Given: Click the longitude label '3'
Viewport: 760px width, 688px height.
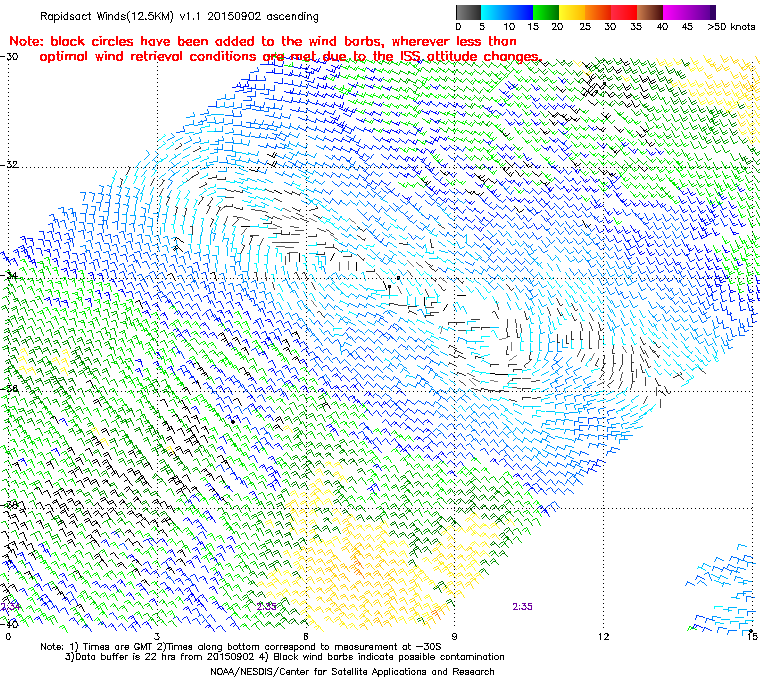Looking at the screenshot, I should [157, 636].
